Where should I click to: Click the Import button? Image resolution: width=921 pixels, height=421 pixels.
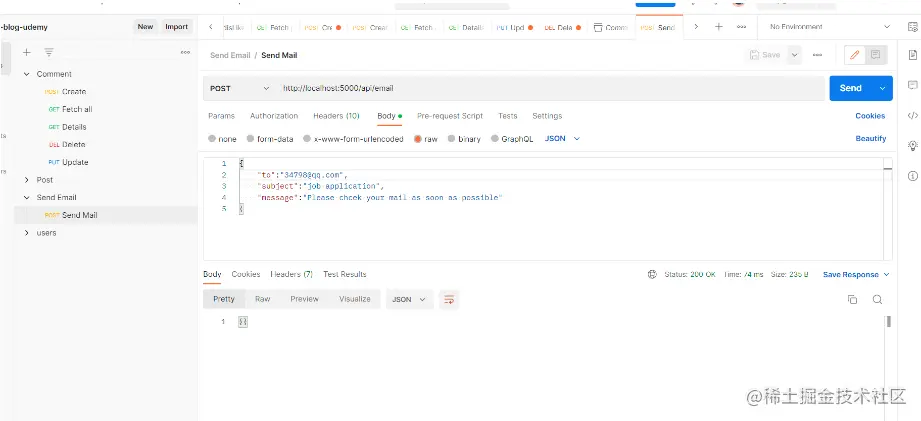pos(176,27)
